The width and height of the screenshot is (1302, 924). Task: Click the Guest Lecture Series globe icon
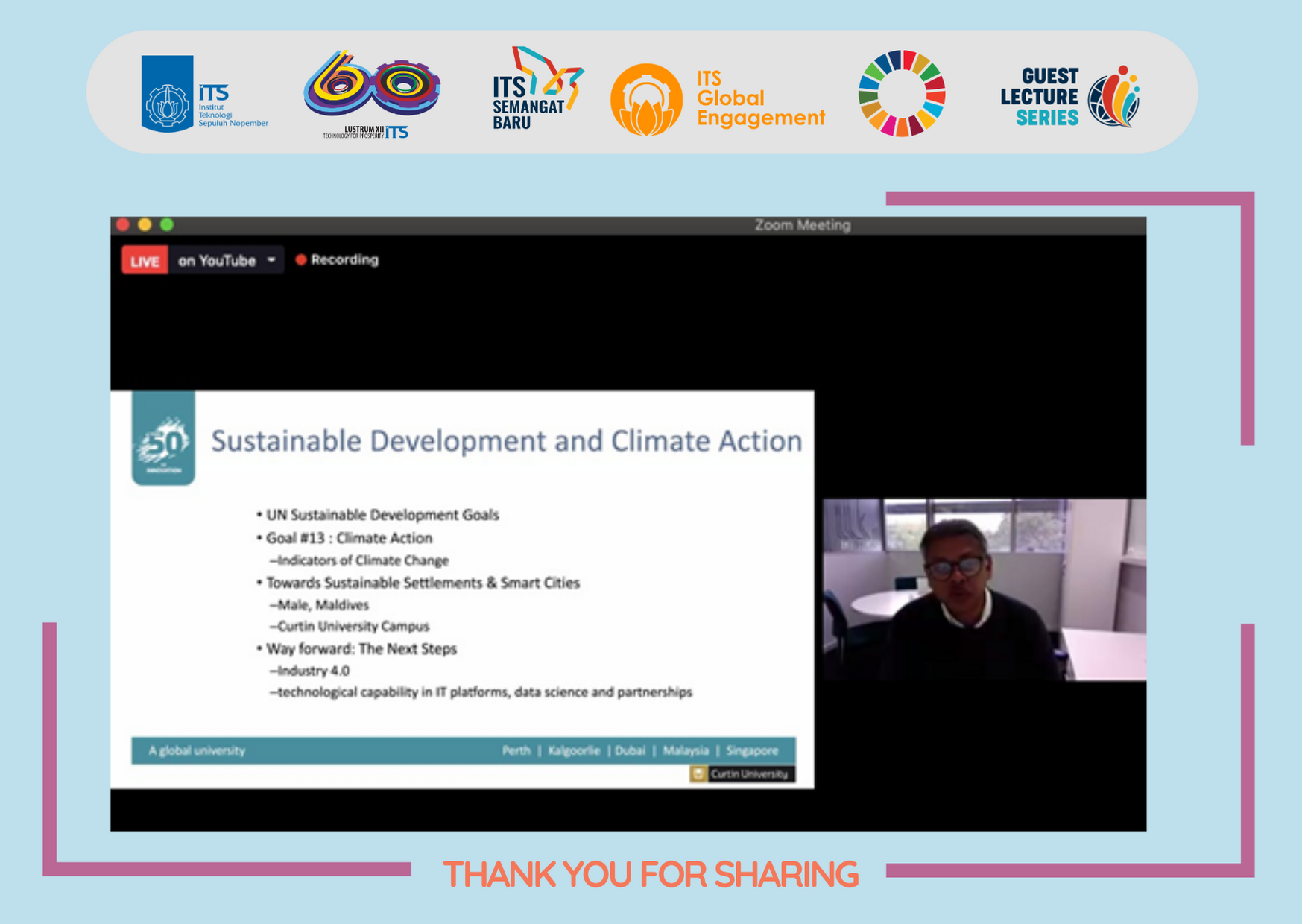pos(1113,97)
